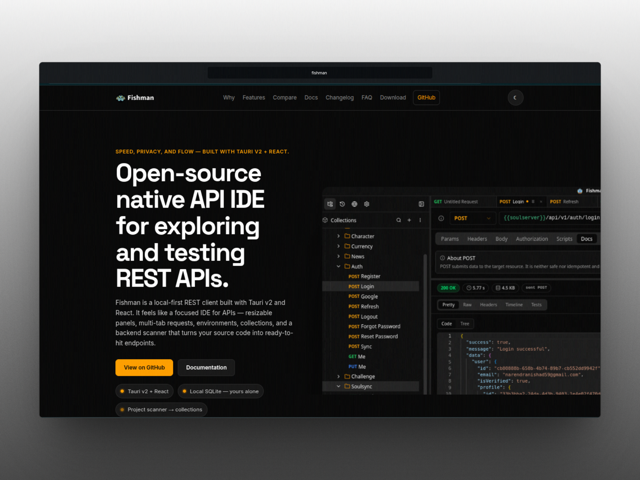Collapse the sidebar with the panel icon

click(421, 204)
